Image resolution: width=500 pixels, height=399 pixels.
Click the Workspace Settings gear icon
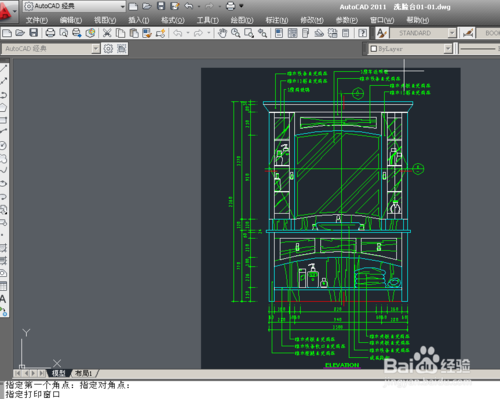pos(108,49)
